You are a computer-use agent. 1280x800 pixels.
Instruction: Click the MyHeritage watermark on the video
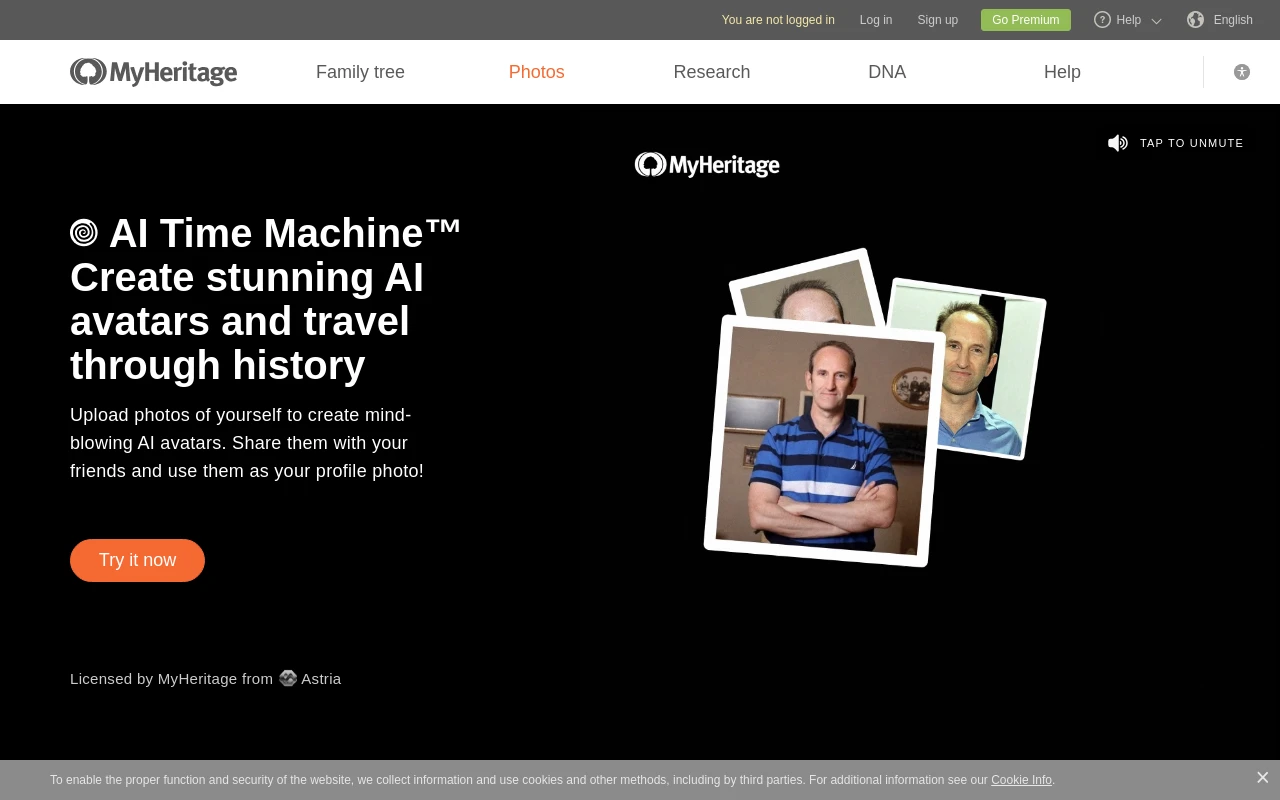(x=707, y=164)
